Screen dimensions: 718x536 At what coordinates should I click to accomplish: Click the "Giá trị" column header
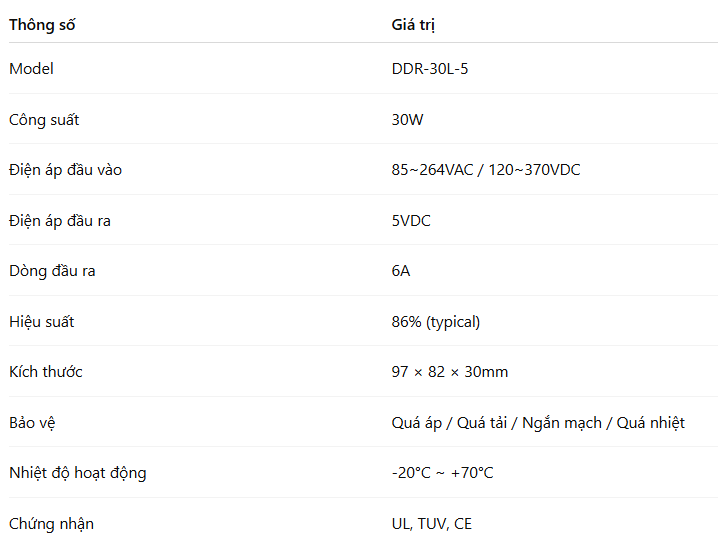[x=413, y=24]
